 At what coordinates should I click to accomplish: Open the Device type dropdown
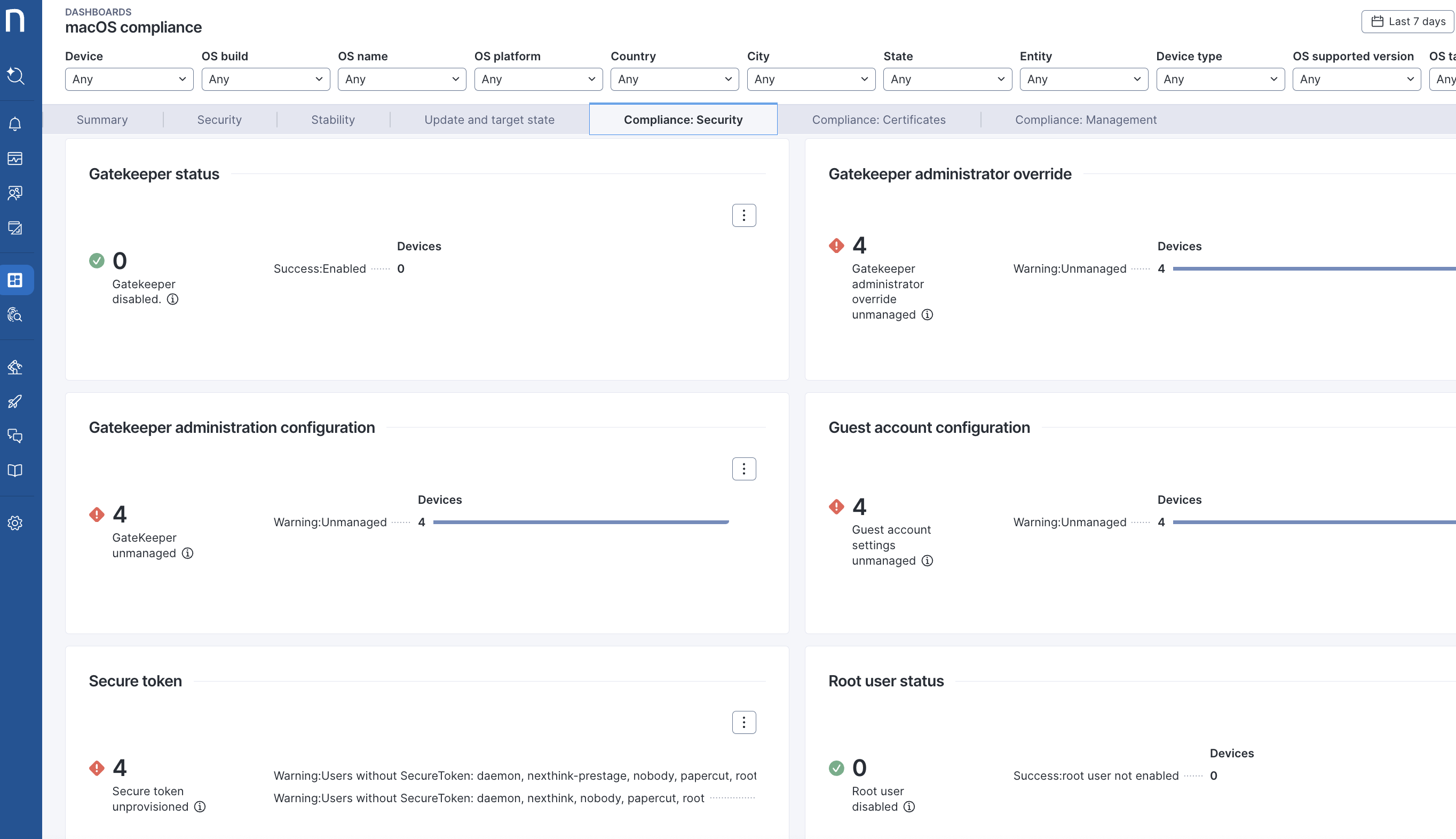point(1220,80)
